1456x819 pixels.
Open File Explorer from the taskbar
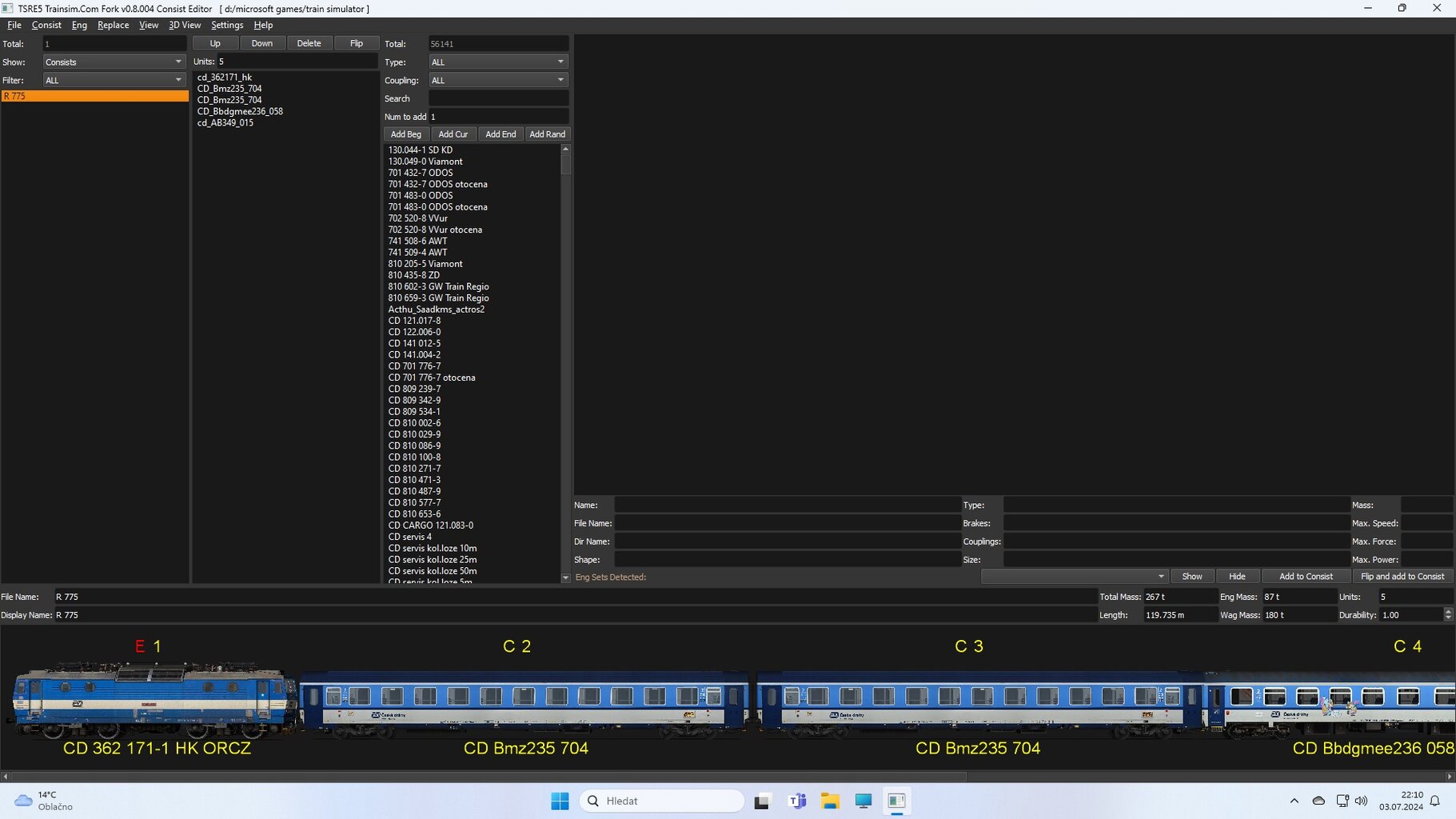830,801
